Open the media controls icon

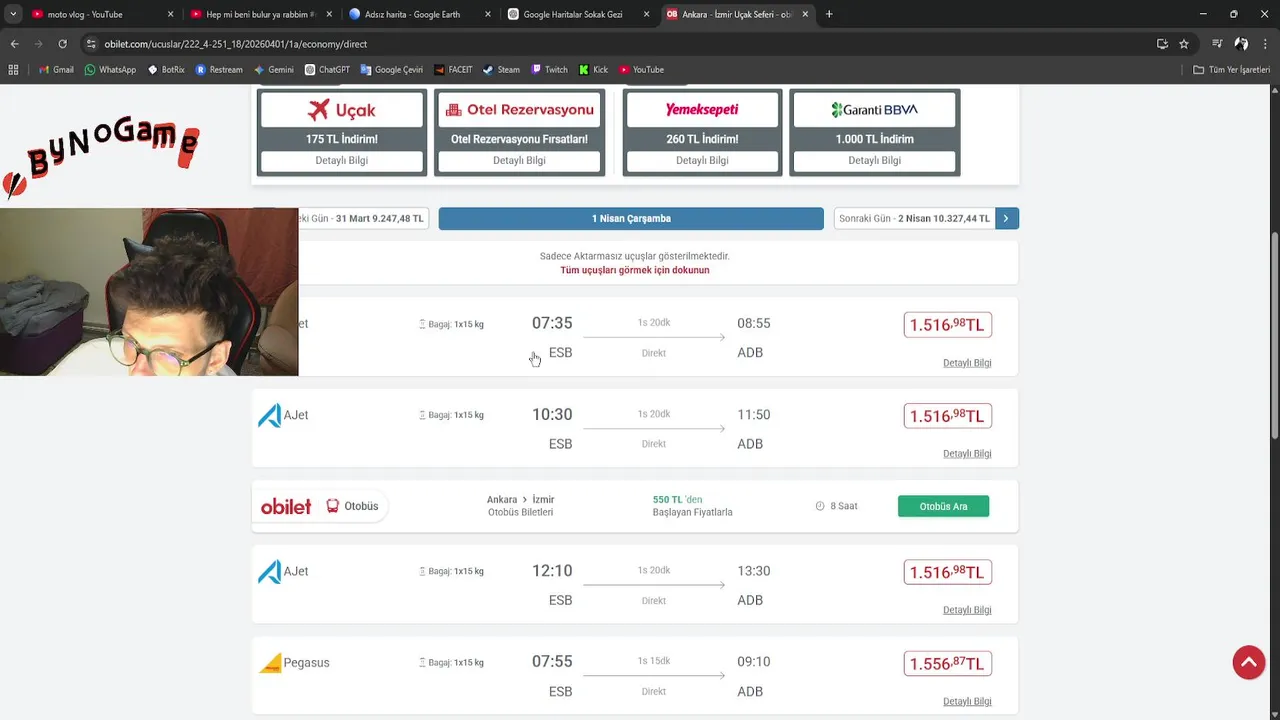[x=1217, y=44]
